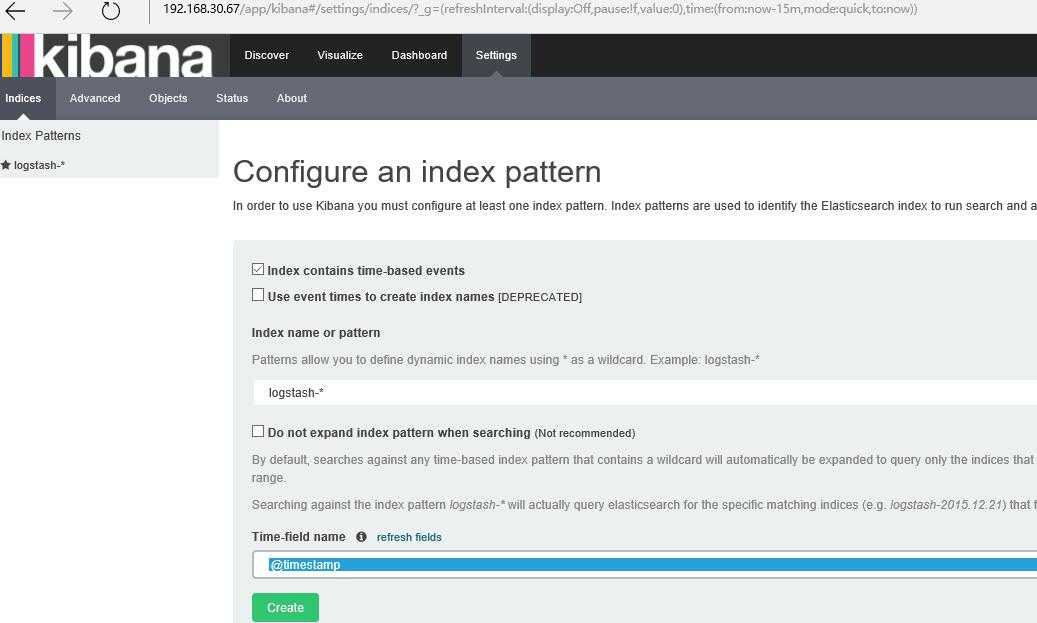Click the Index Patterns sidebar heading

point(41,136)
